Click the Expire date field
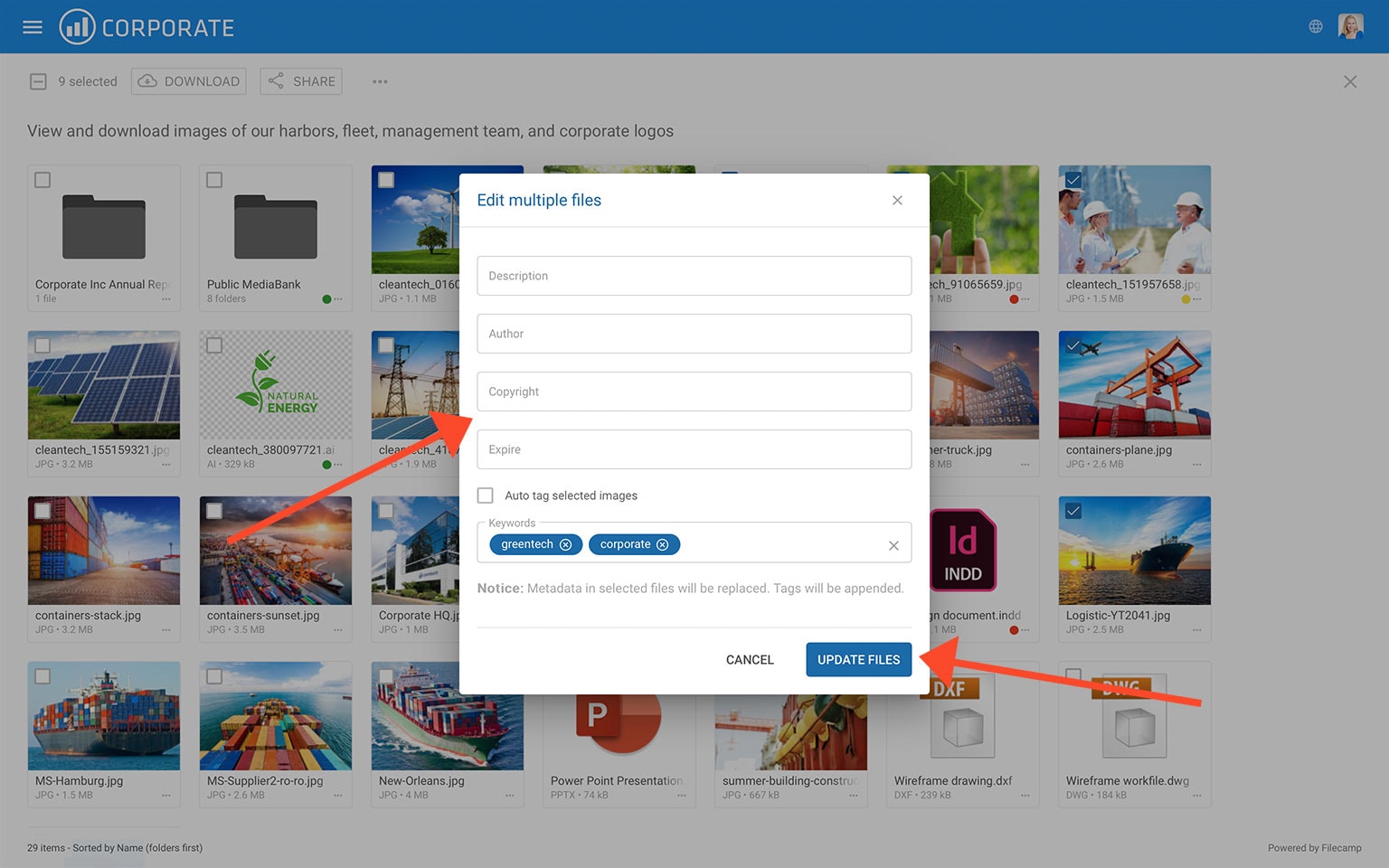Viewport: 1389px width, 868px height. 694,449
